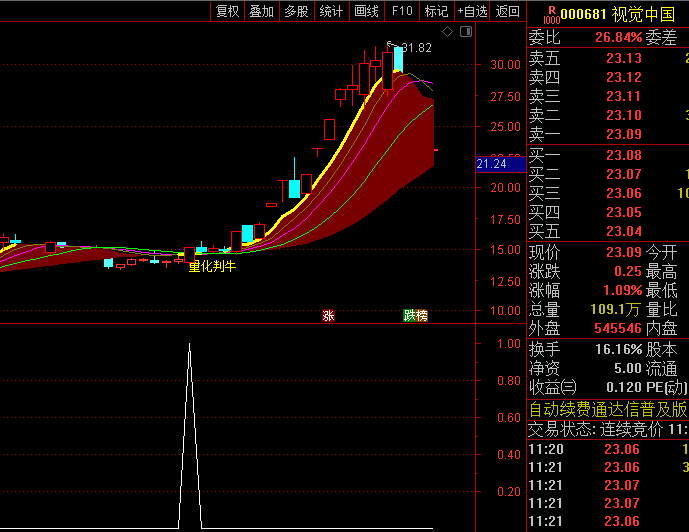Click 返回 to go back
Viewport: 689px width, 532px height.
(508, 11)
